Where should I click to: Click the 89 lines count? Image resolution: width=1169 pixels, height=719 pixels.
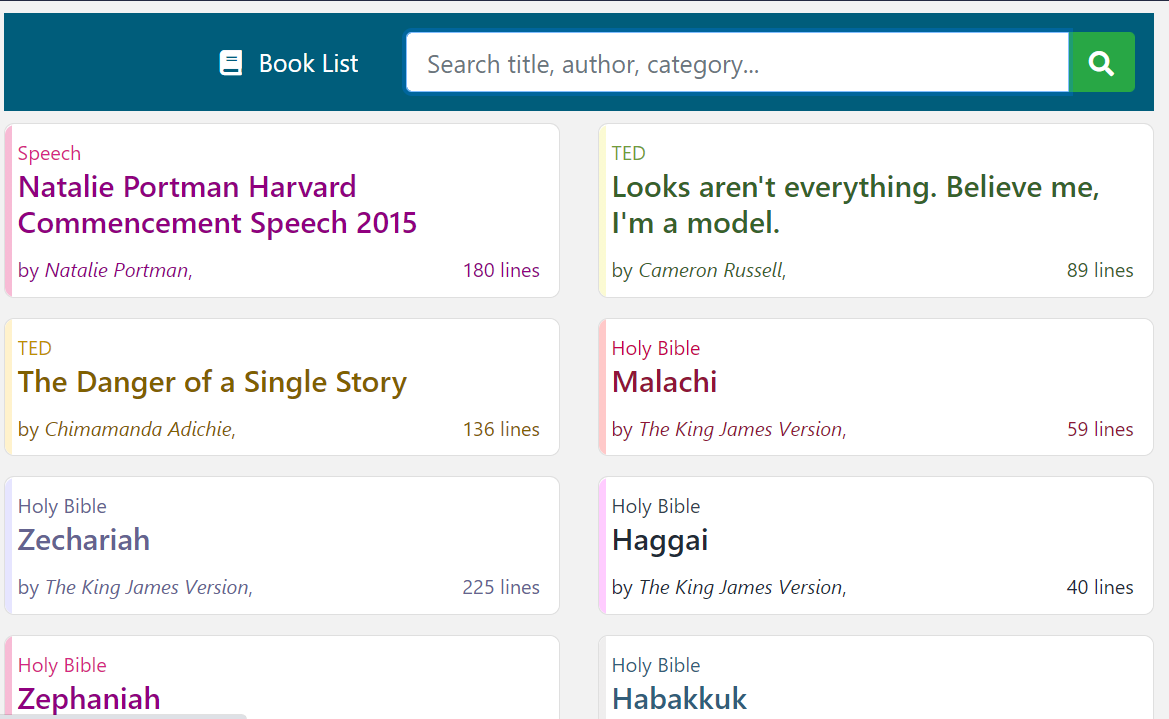pos(1100,270)
